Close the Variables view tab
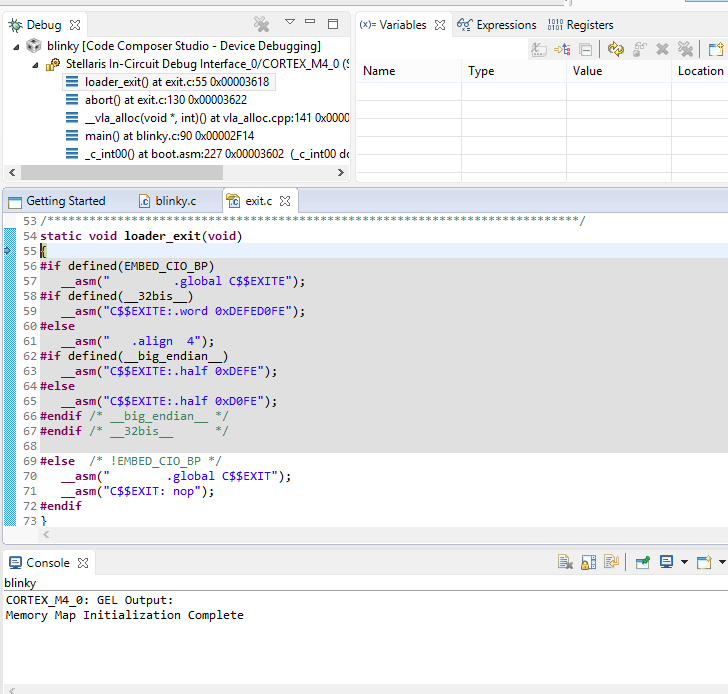Viewport: 728px width, 694px height. (x=440, y=25)
